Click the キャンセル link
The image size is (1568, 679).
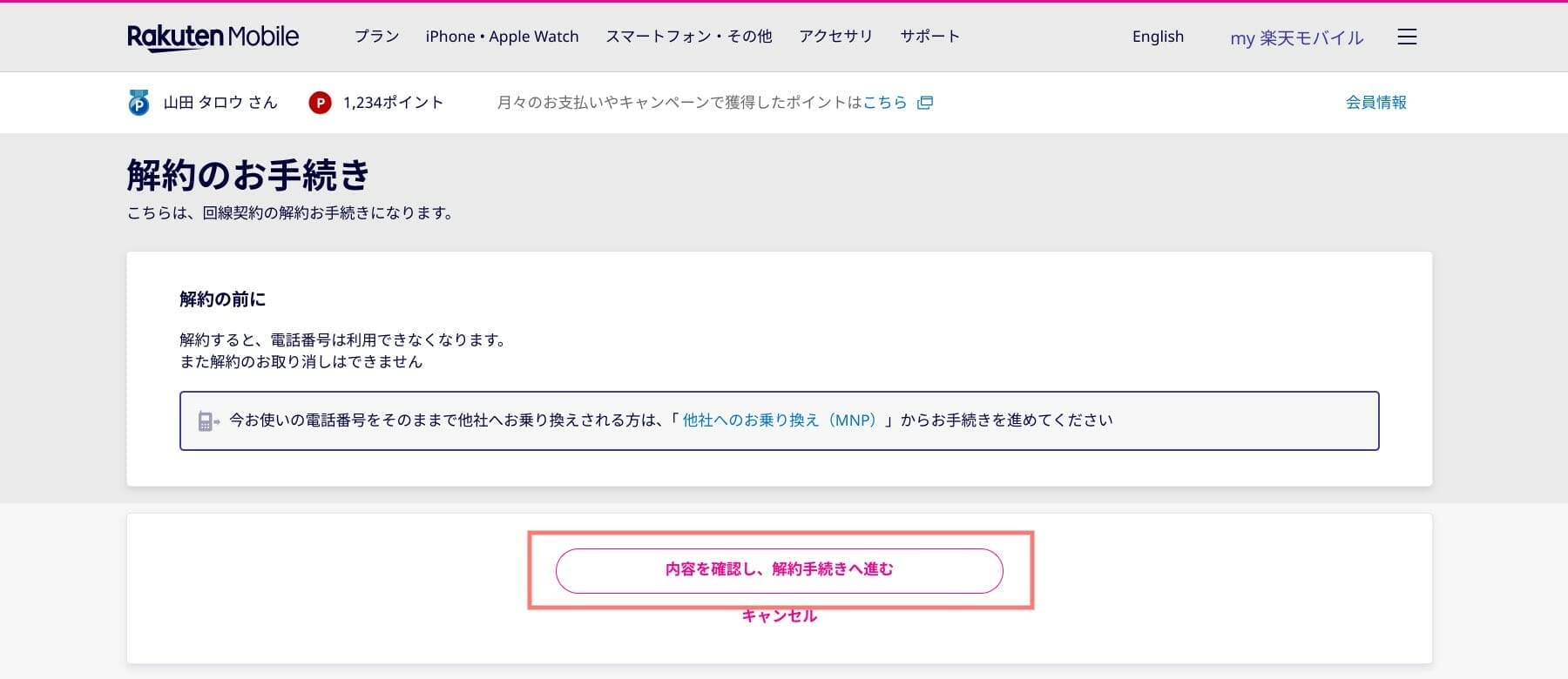780,616
